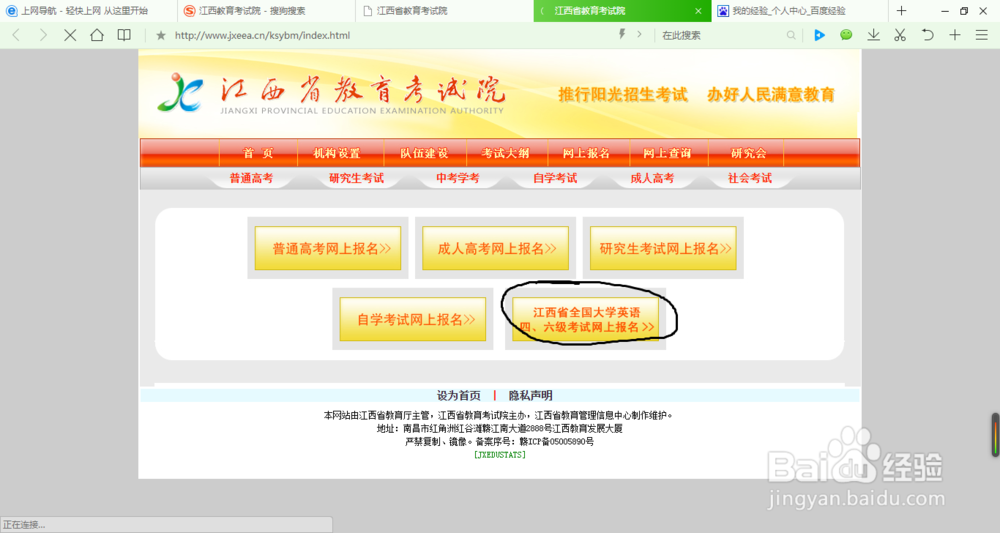Click the plus icon in the toolbar
The image size is (1000, 533).
(x=955, y=35)
